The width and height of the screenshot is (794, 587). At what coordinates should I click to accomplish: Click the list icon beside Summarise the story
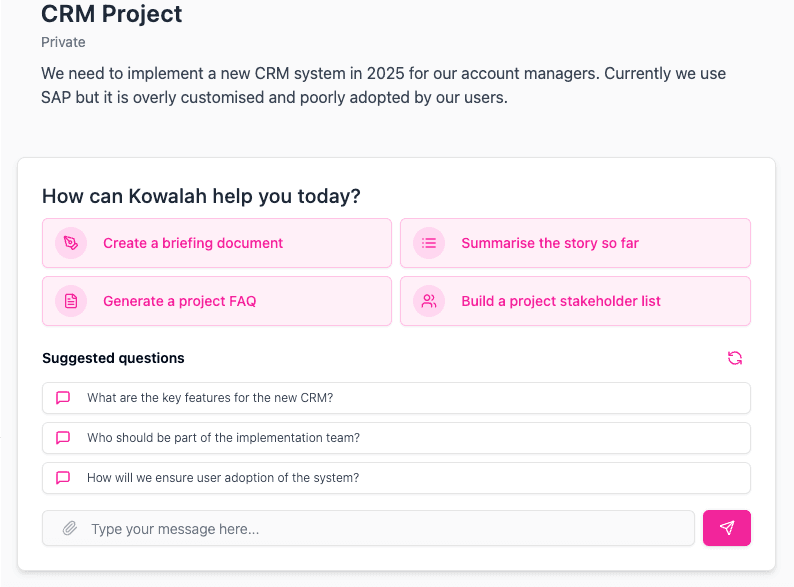coord(429,243)
